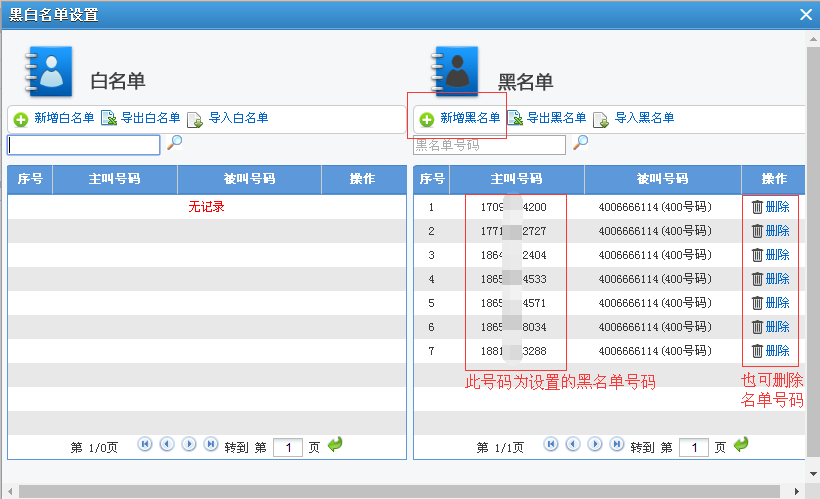Go to last page of the blacklist
The height and width of the screenshot is (499, 820).
pos(617,444)
